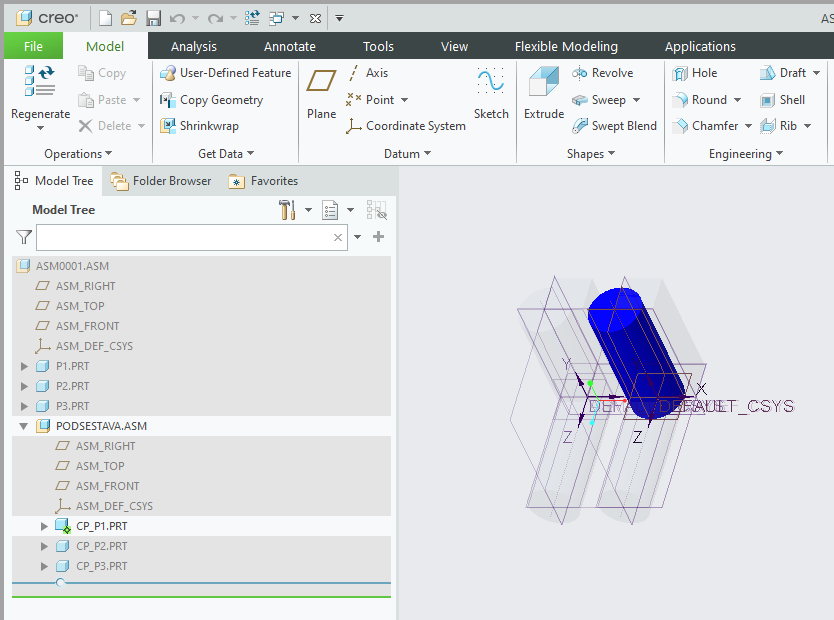Collapse the PODSESTAVA.ASM node

coord(25,426)
